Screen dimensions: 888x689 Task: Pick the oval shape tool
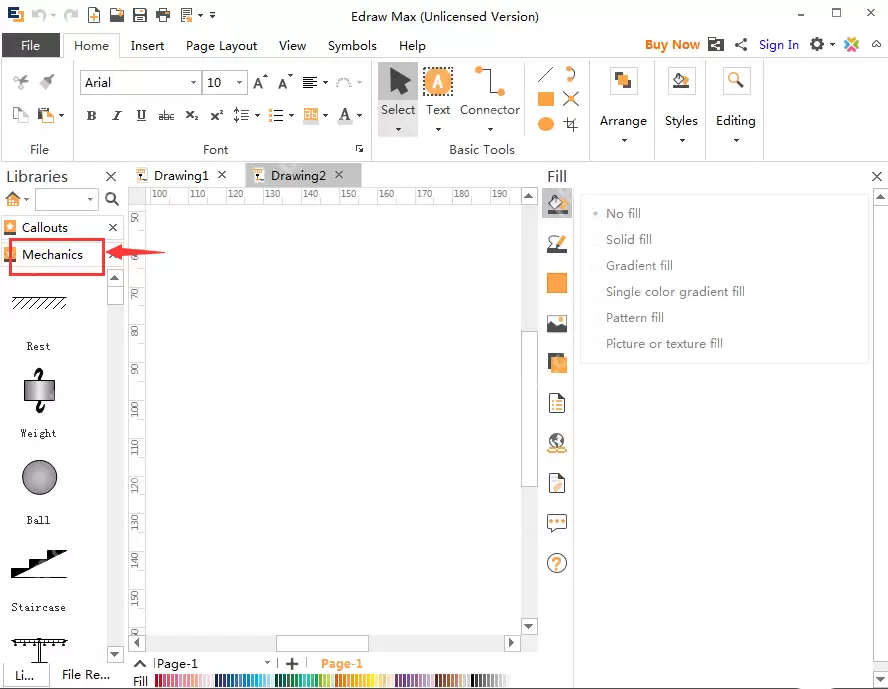click(546, 124)
